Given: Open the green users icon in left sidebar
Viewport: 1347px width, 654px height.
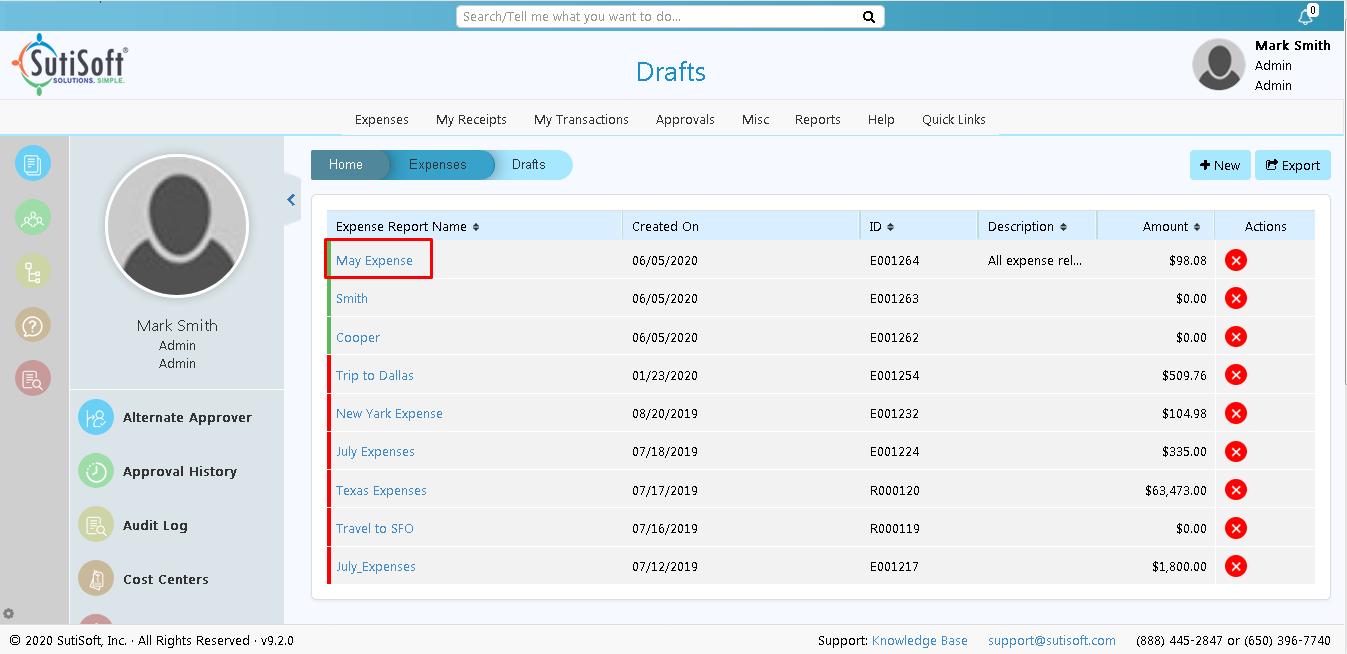Looking at the screenshot, I should click(33, 218).
